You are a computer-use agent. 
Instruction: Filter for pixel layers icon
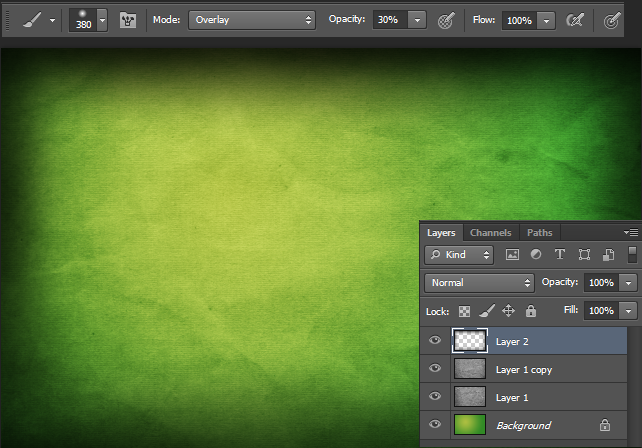(512, 255)
